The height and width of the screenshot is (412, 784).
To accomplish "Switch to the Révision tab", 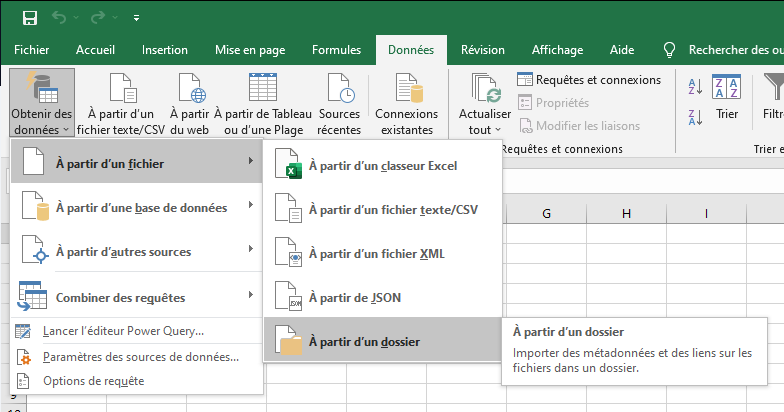I will tap(482, 50).
